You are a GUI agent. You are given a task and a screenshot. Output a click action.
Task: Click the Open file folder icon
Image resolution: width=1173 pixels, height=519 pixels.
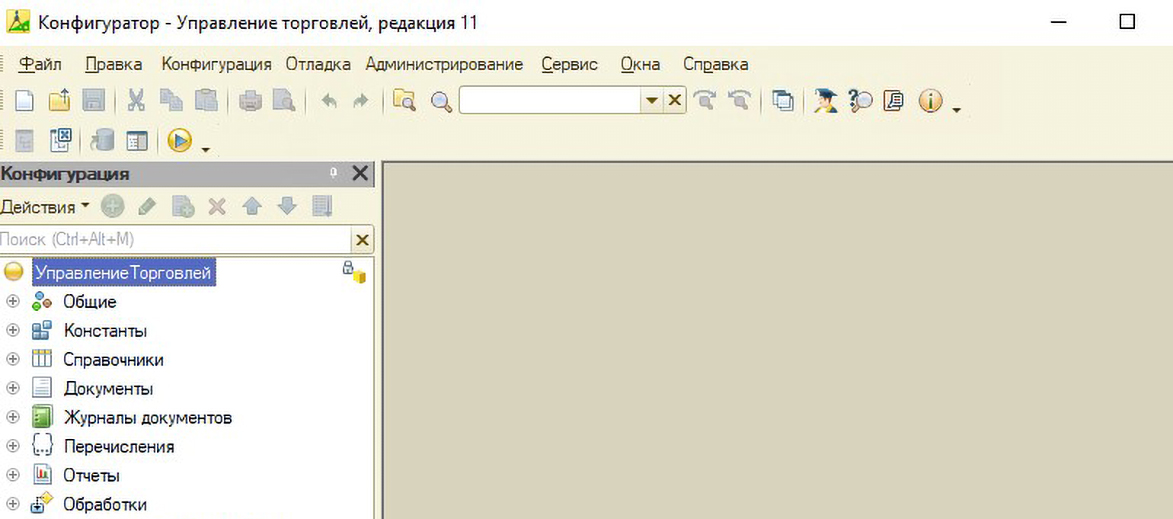click(x=58, y=101)
